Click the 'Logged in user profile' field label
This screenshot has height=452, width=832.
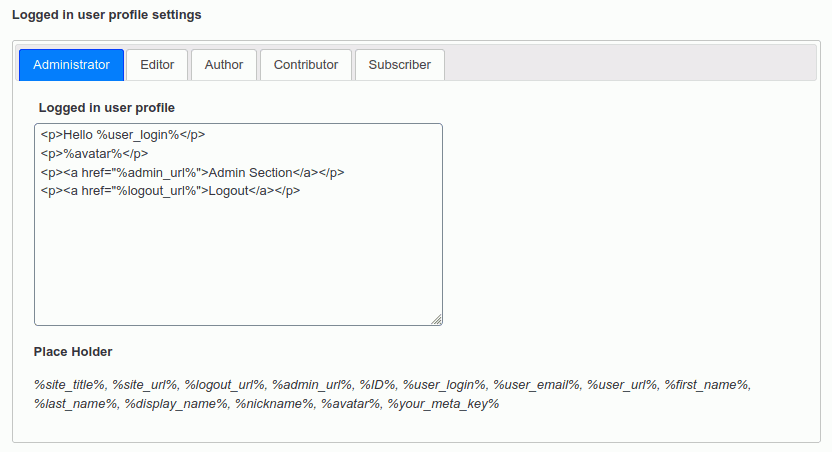107,107
